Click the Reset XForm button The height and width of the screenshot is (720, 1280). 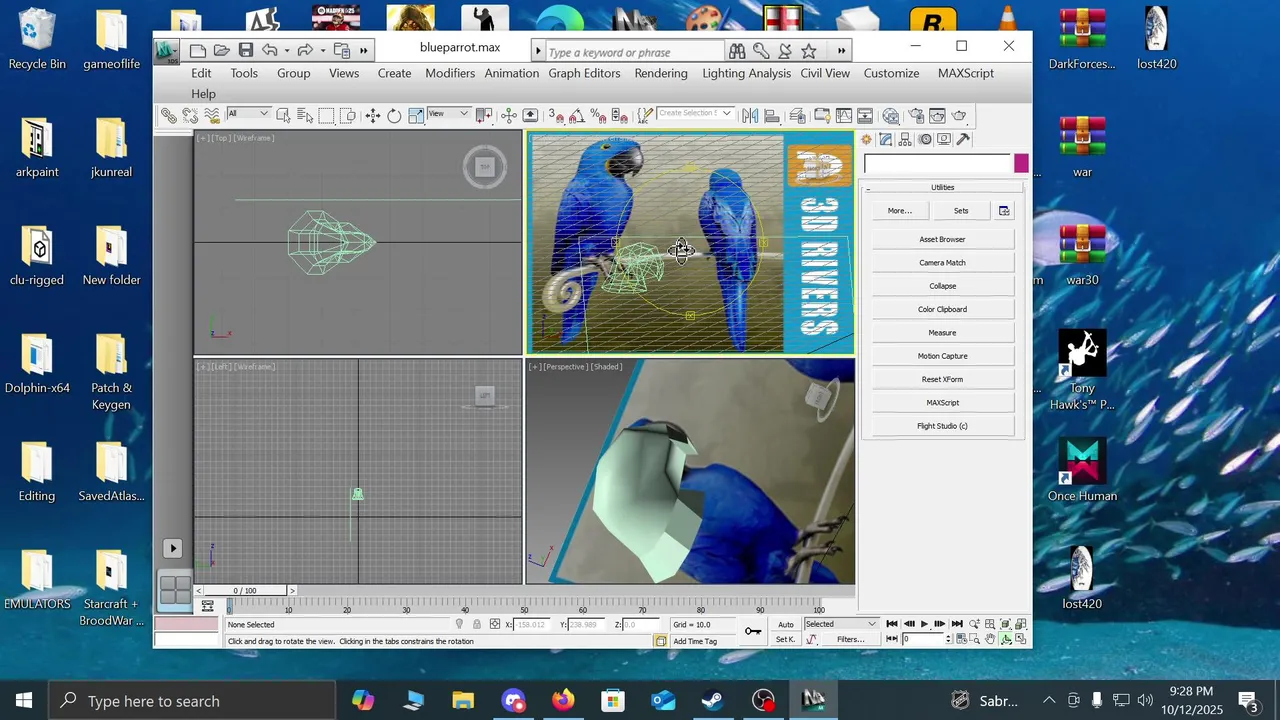[942, 379]
